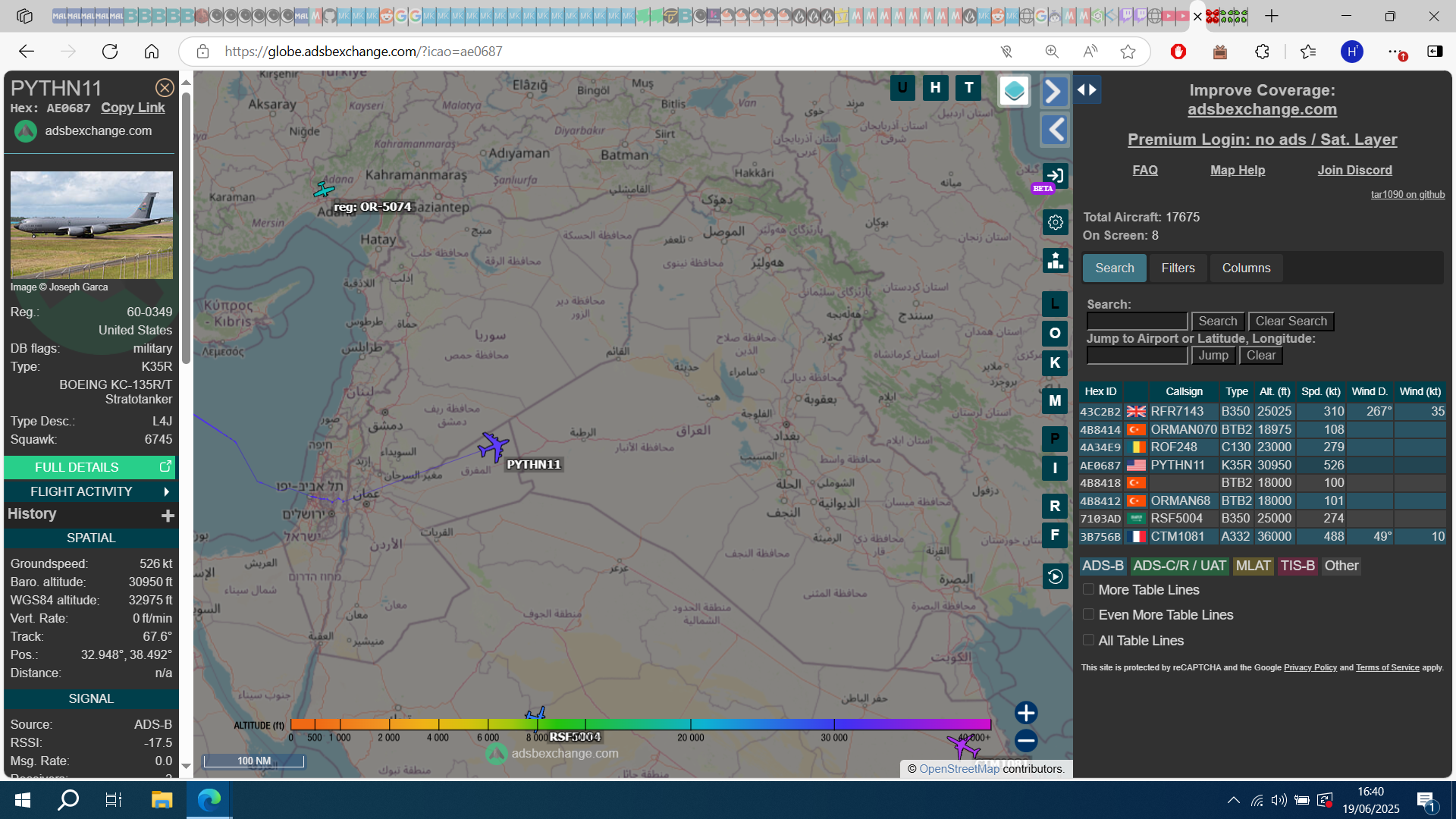Image resolution: width=1456 pixels, height=819 pixels.
Task: Add page to favorites star icon
Action: point(1128,52)
